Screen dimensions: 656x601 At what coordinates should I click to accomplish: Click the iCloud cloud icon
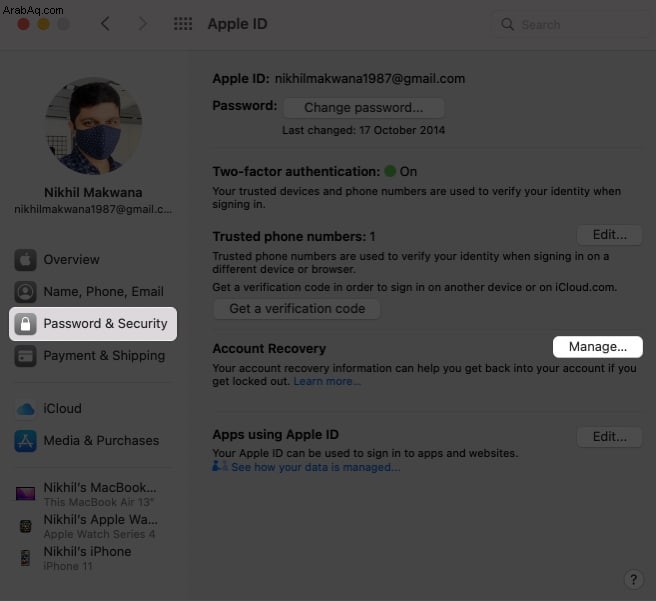point(26,409)
